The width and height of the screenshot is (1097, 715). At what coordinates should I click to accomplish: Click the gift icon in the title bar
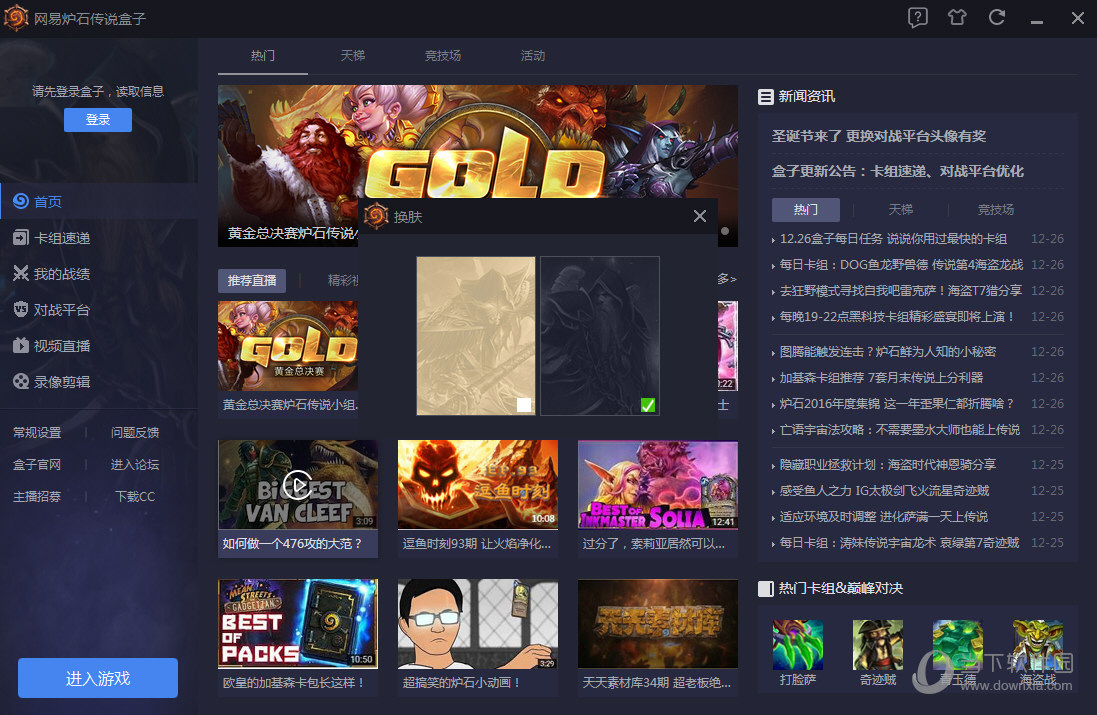coord(956,18)
